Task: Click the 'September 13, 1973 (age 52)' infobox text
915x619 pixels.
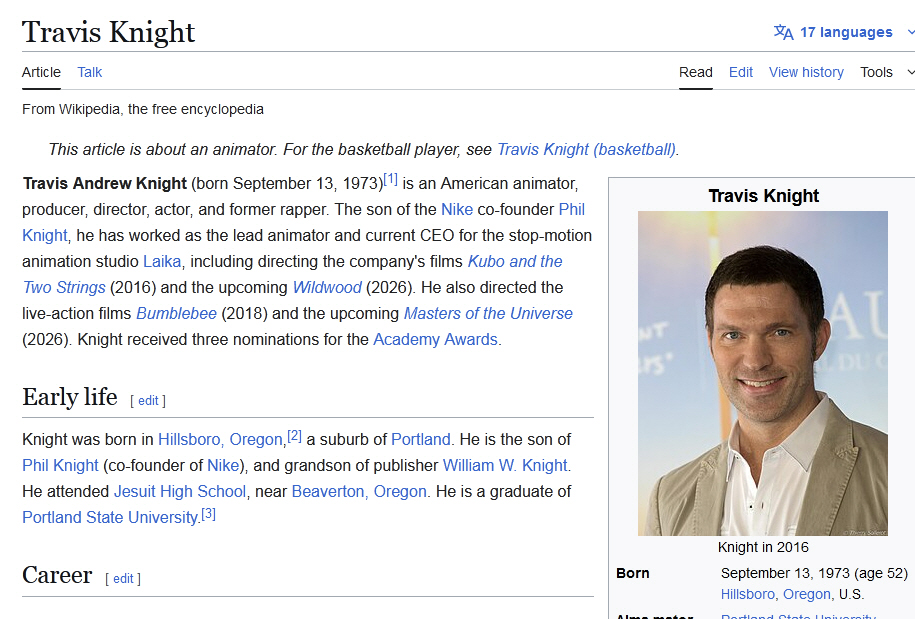Action: click(x=814, y=573)
